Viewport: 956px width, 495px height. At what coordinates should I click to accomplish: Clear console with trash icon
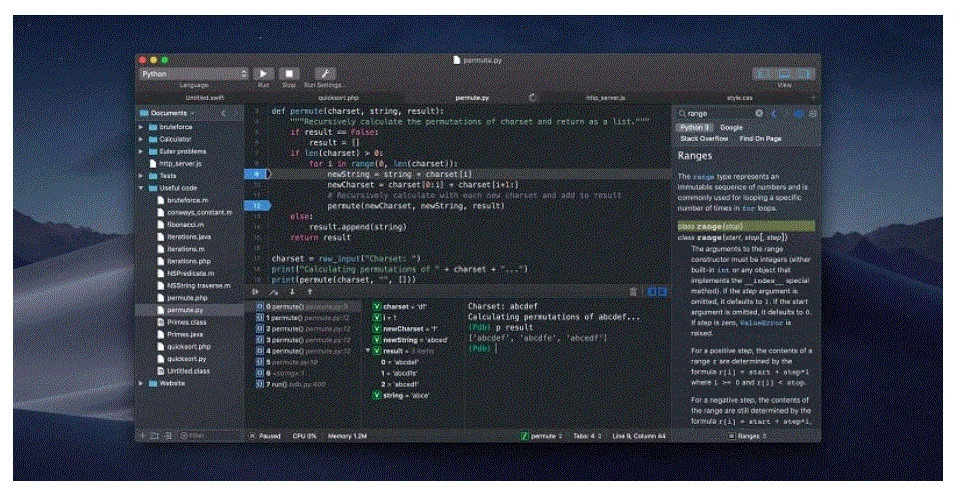pos(633,292)
